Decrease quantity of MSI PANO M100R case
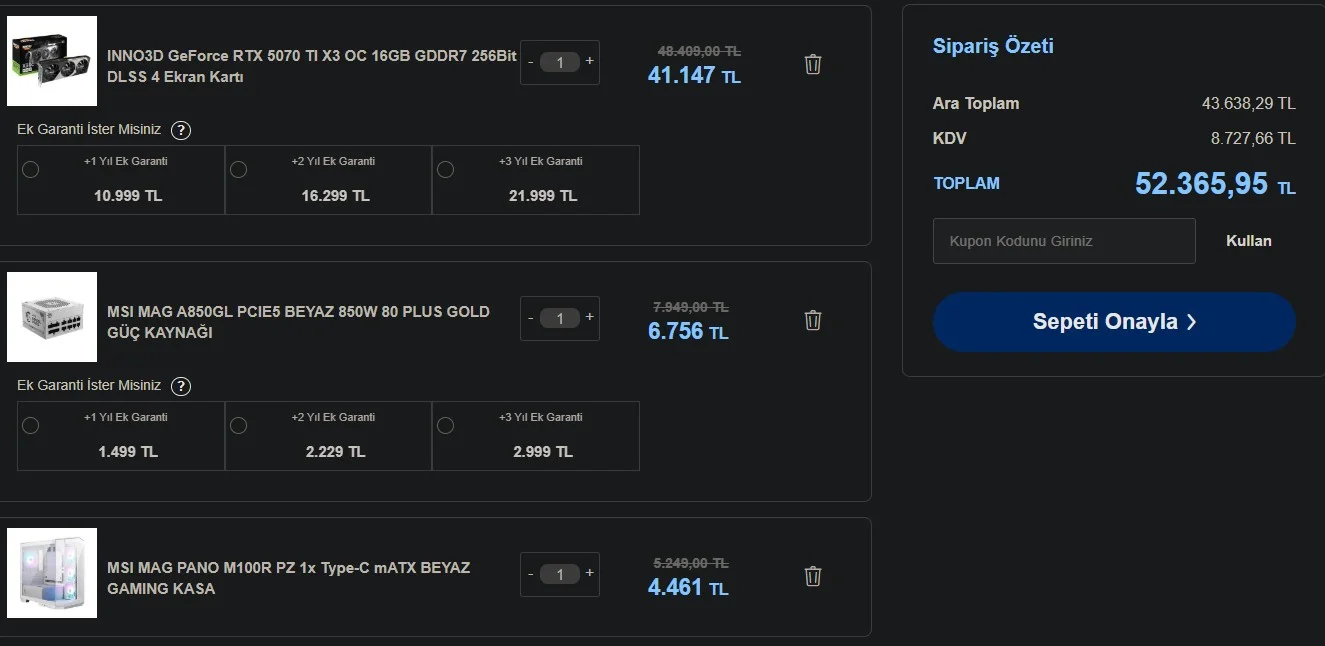Image resolution: width=1325 pixels, height=646 pixels. 531,574
